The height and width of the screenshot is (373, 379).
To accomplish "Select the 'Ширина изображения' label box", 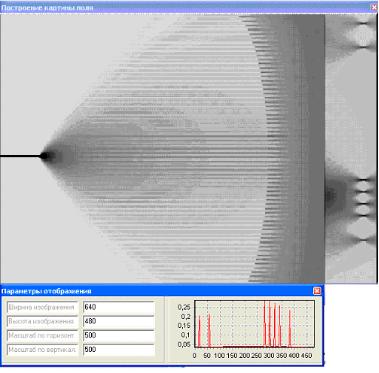I will (42, 307).
